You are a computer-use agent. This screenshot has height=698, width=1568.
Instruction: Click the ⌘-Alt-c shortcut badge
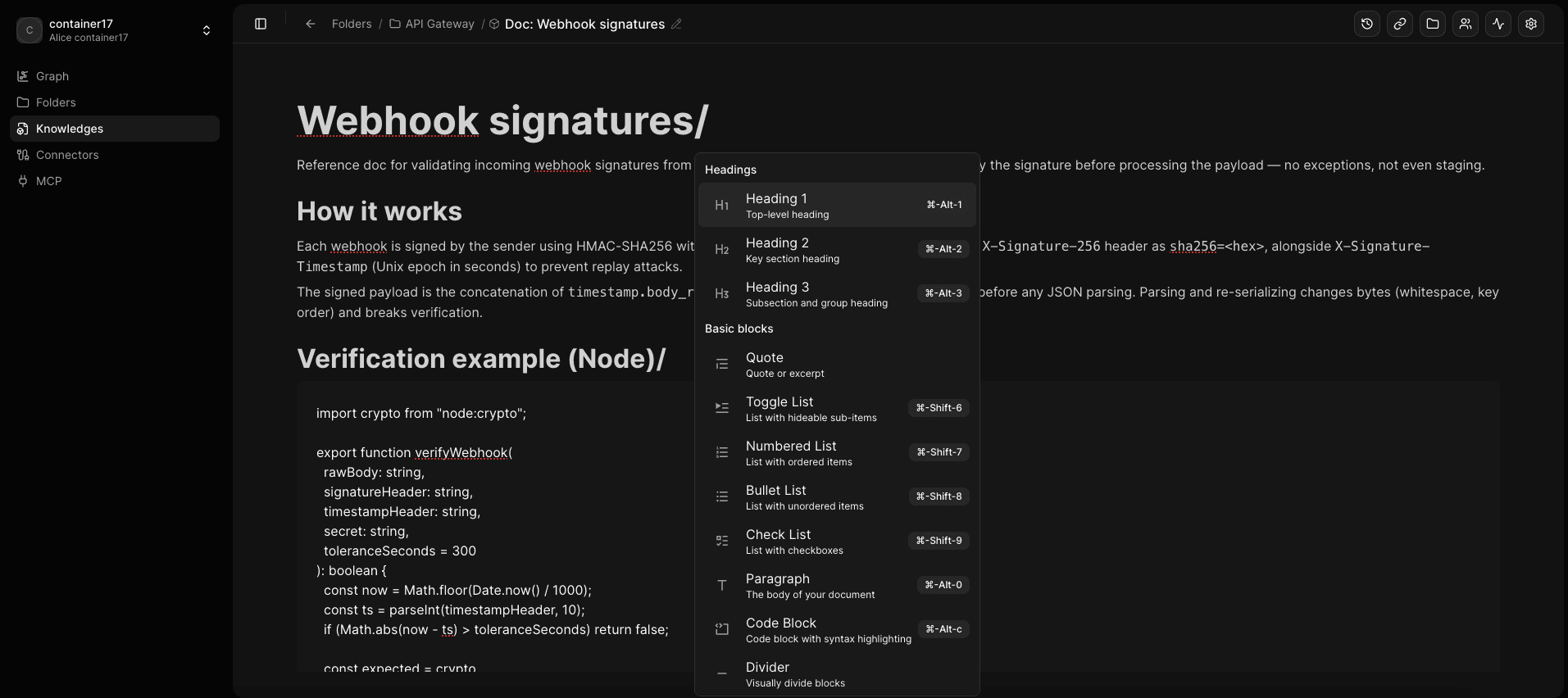coord(944,629)
